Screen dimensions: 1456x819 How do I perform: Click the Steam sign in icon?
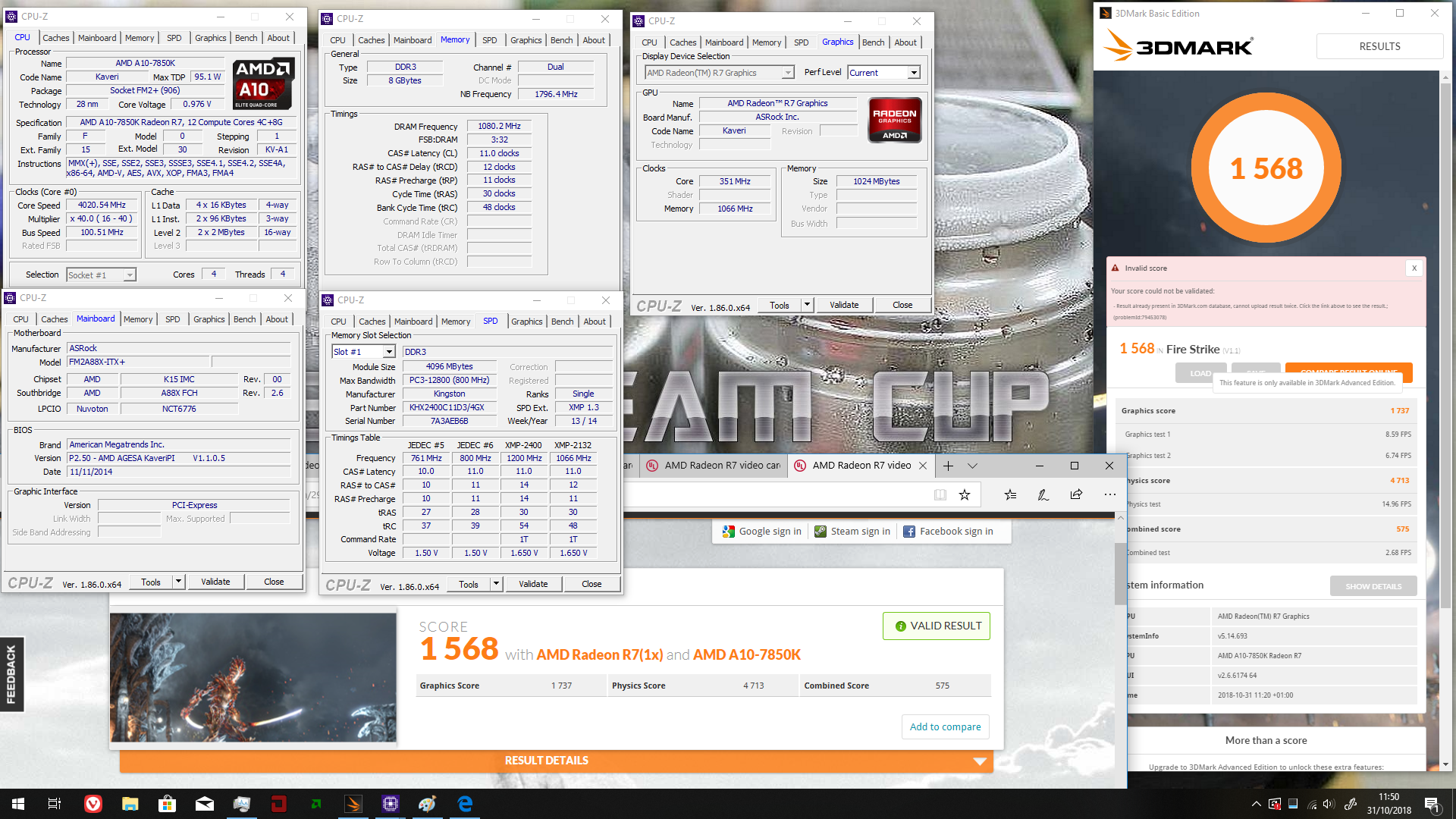point(821,532)
